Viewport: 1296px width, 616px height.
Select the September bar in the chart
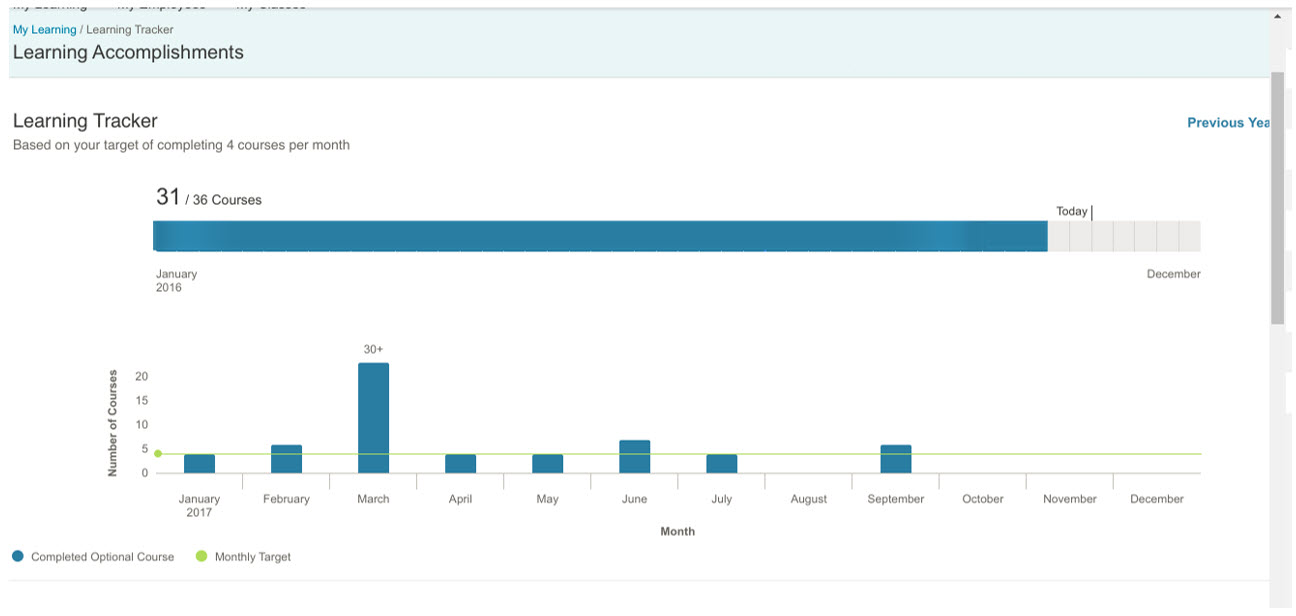[896, 459]
